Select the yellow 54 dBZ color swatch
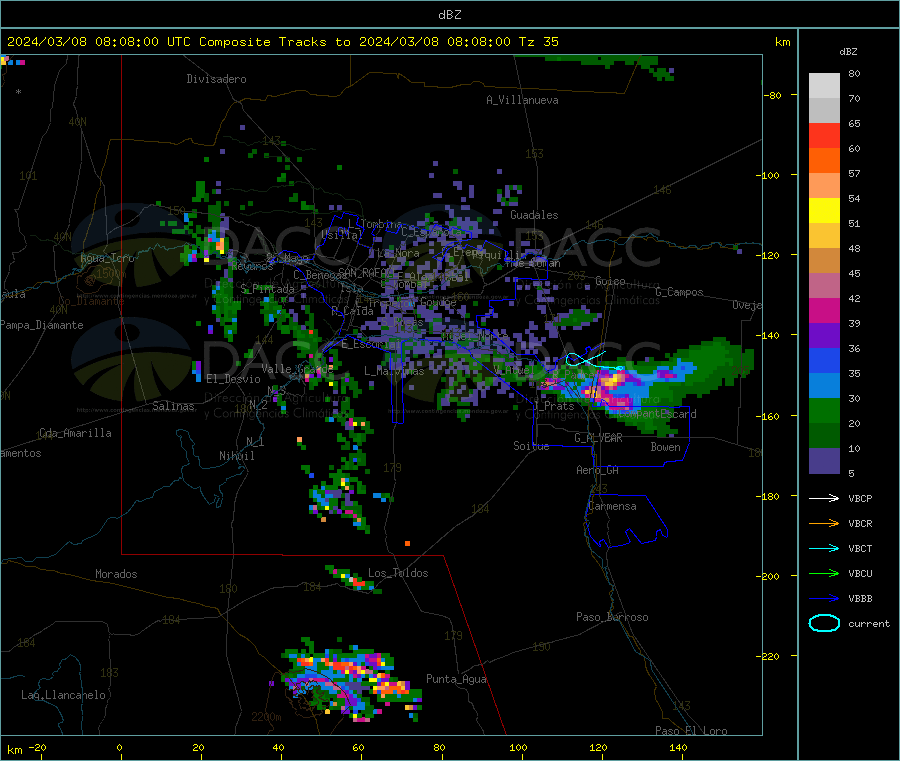 pyautogui.click(x=824, y=211)
